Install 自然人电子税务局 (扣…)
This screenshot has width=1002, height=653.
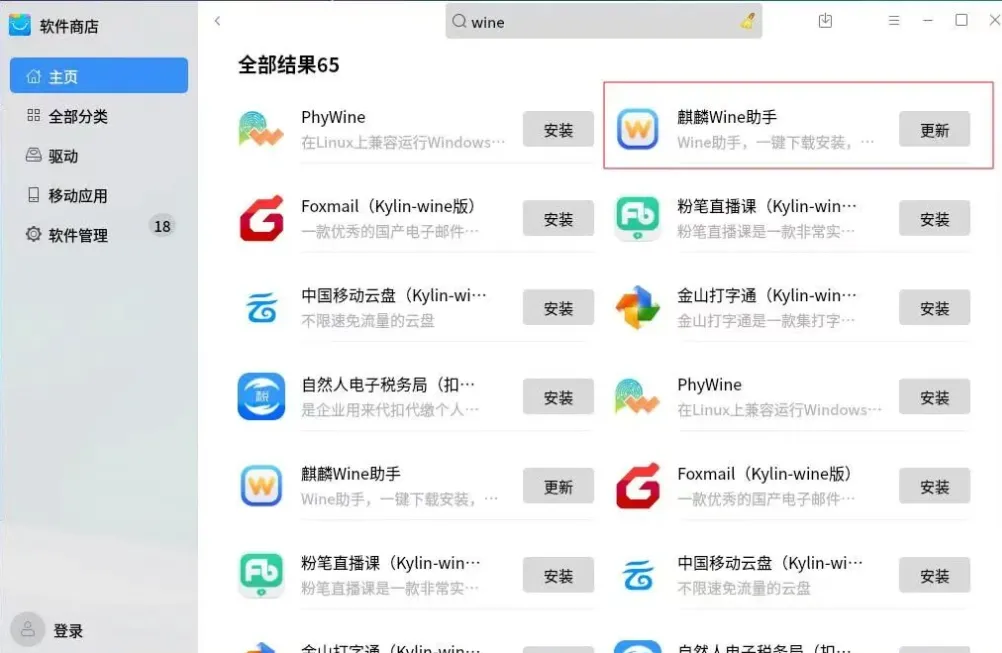pyautogui.click(x=558, y=397)
